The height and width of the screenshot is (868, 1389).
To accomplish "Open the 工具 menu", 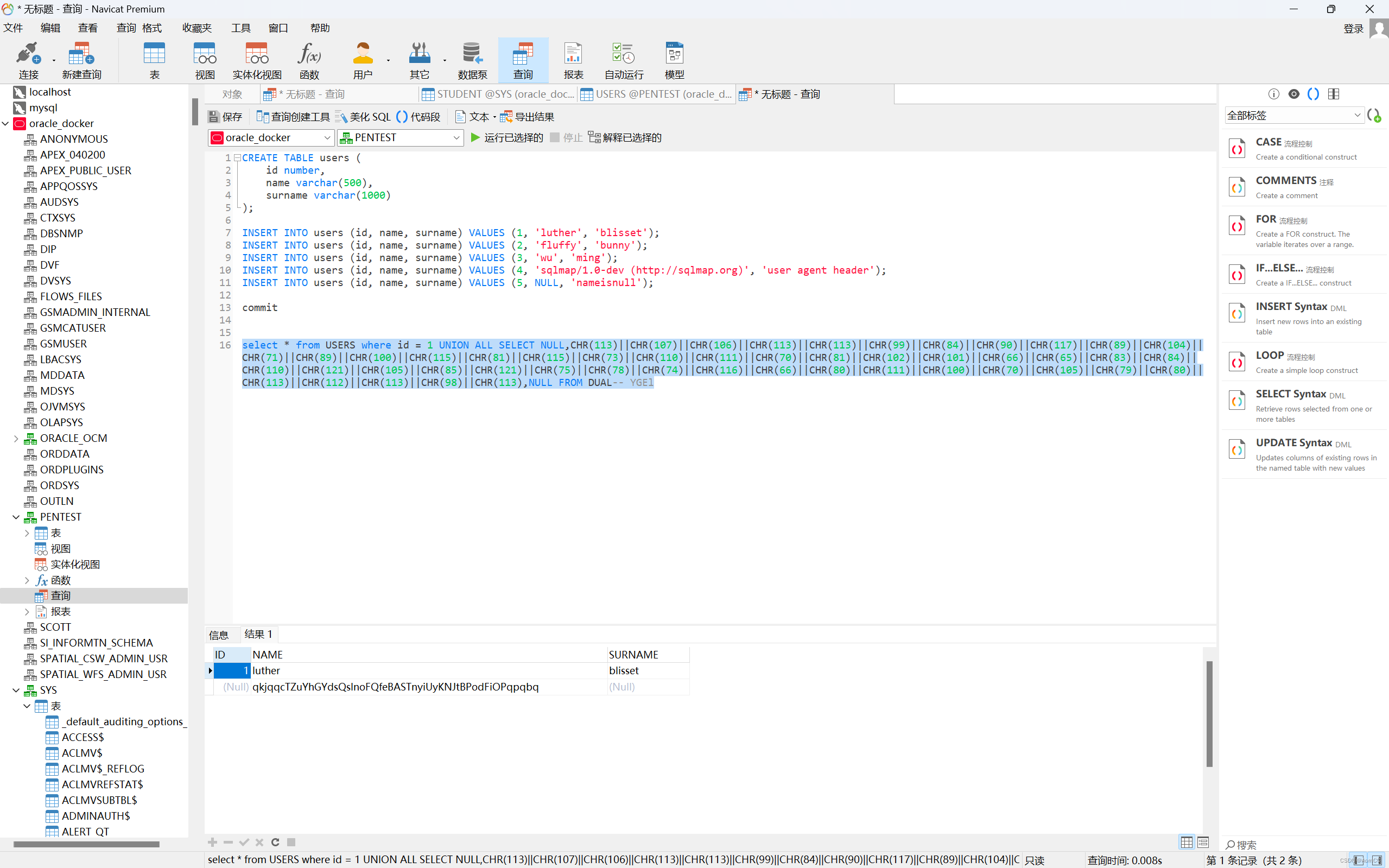I will click(240, 28).
